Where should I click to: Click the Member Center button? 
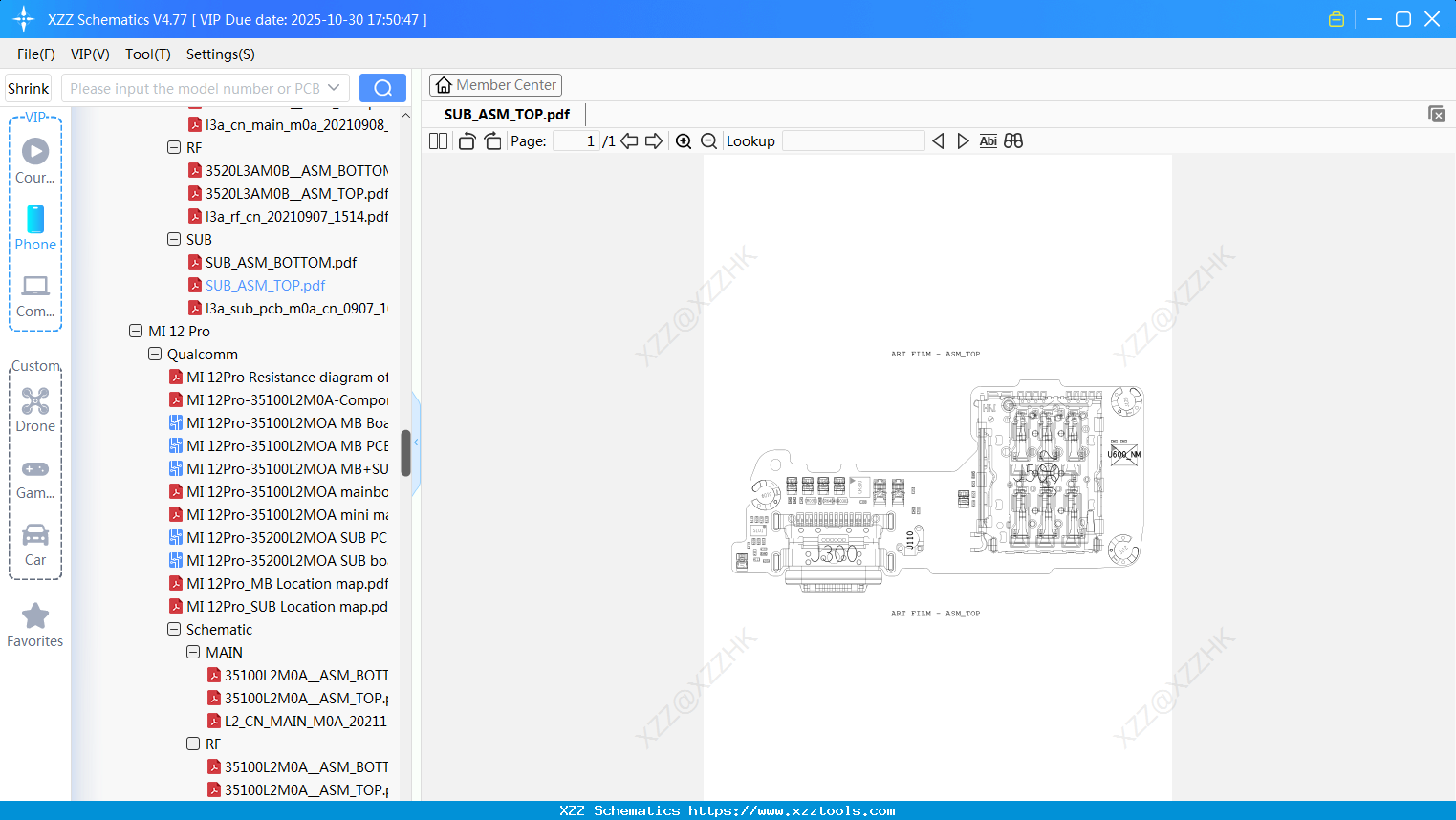point(495,84)
